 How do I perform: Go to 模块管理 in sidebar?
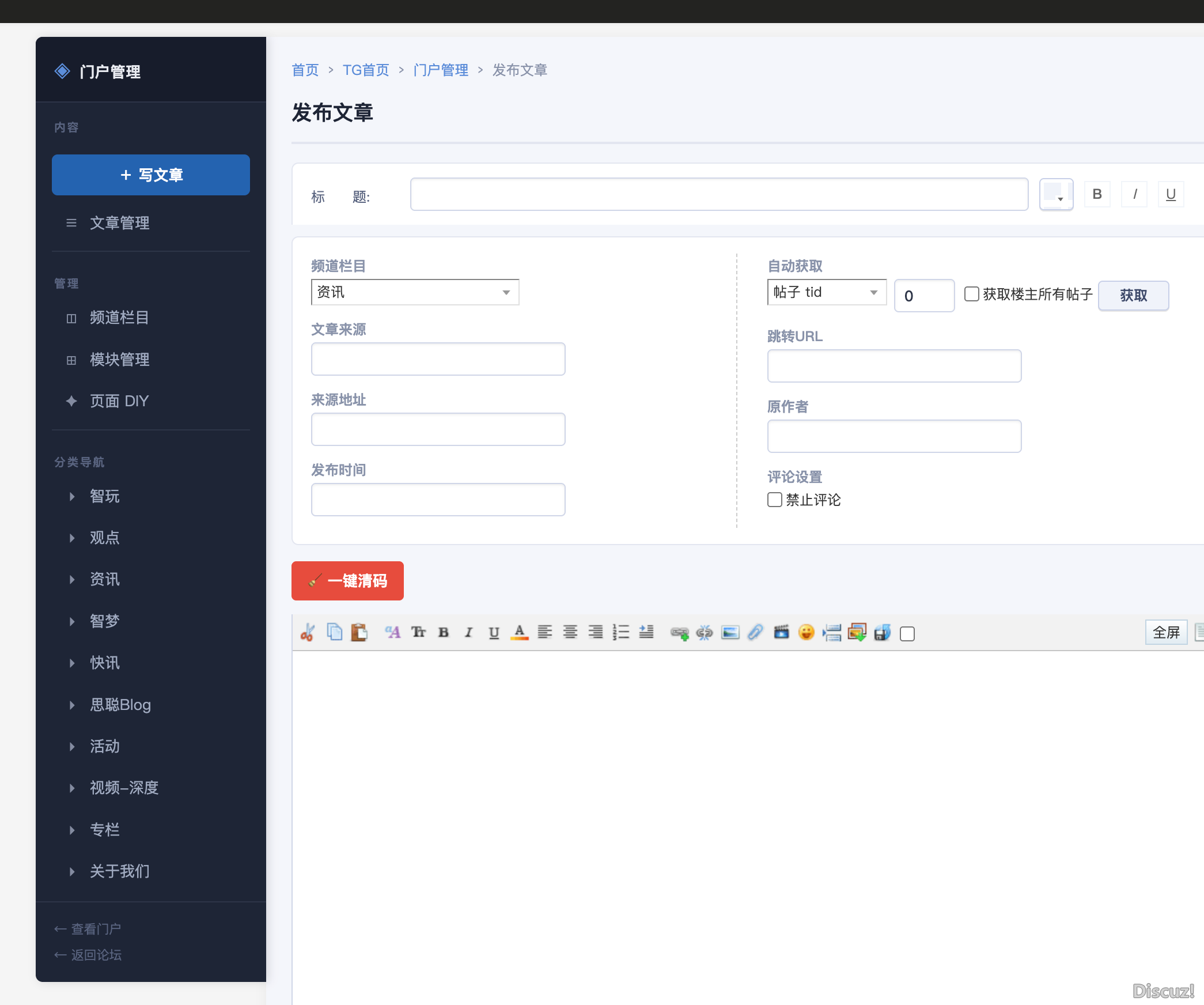pyautogui.click(x=119, y=360)
